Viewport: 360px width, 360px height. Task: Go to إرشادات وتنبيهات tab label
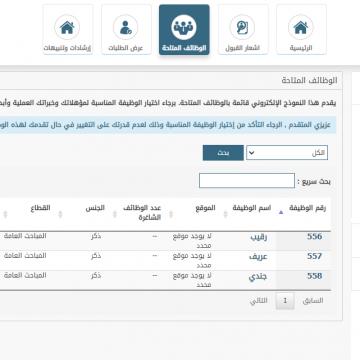coord(67,48)
